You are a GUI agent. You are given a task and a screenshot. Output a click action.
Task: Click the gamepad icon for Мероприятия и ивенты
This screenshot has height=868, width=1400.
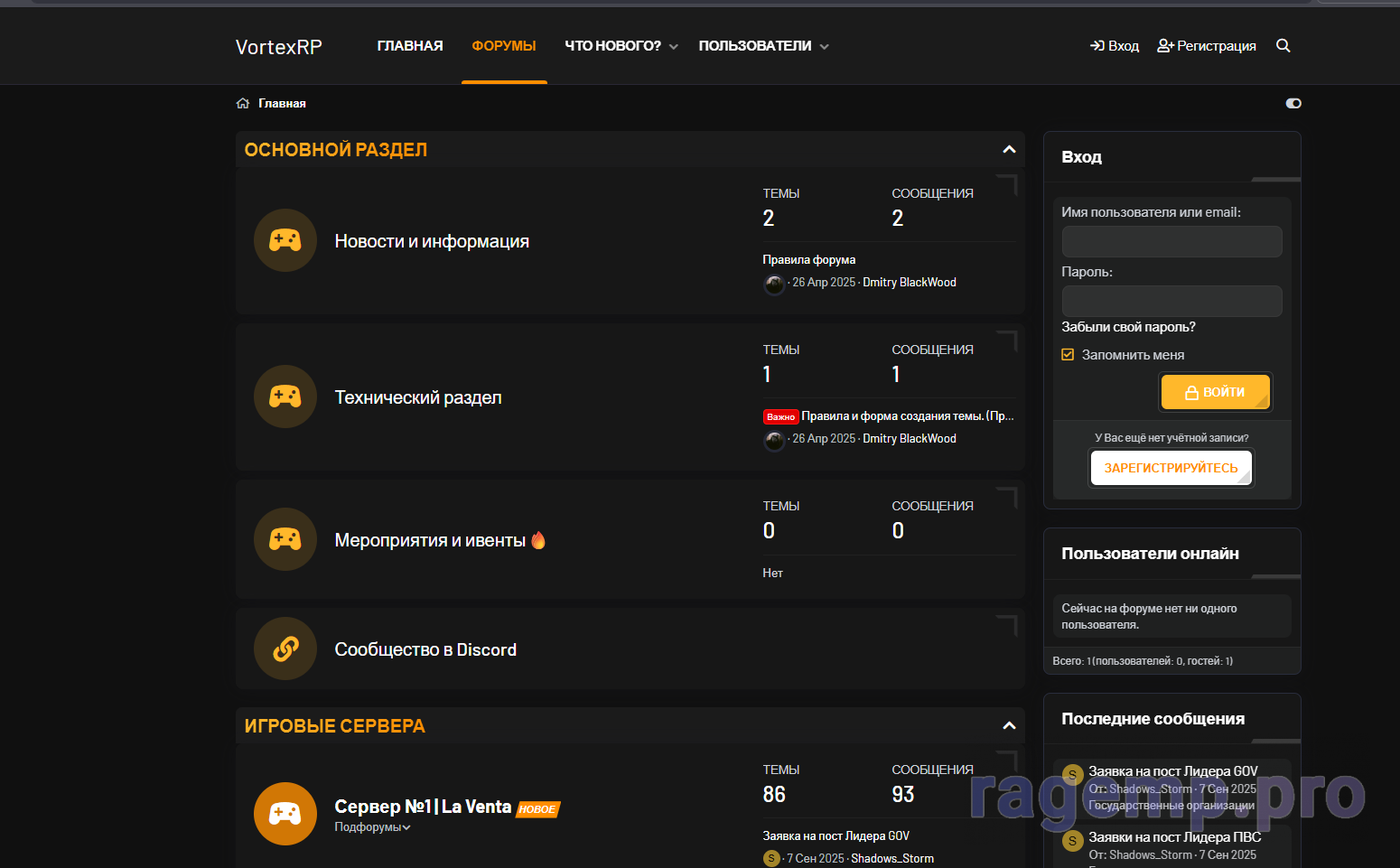click(285, 539)
